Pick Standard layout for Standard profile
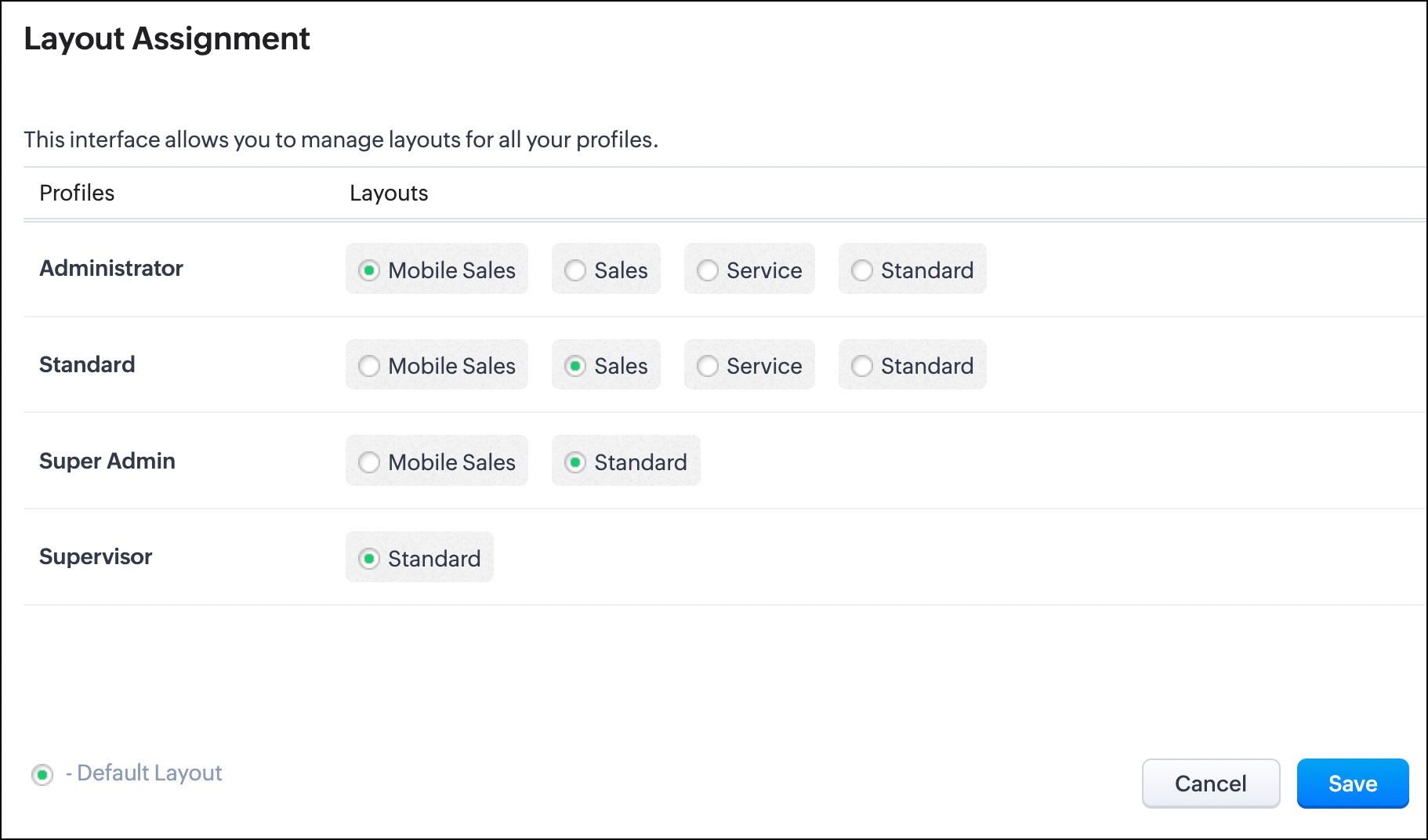The image size is (1428, 840). click(x=862, y=366)
